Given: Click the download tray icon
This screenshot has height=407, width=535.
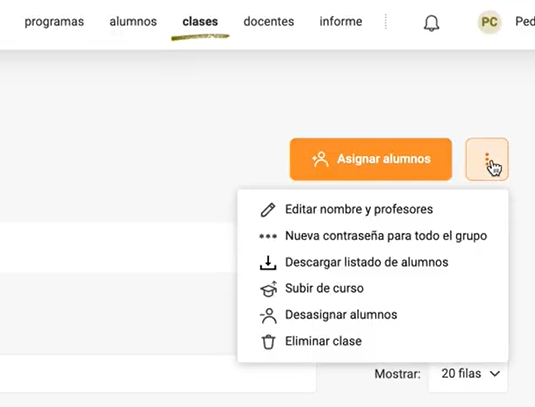Looking at the screenshot, I should [268, 263].
